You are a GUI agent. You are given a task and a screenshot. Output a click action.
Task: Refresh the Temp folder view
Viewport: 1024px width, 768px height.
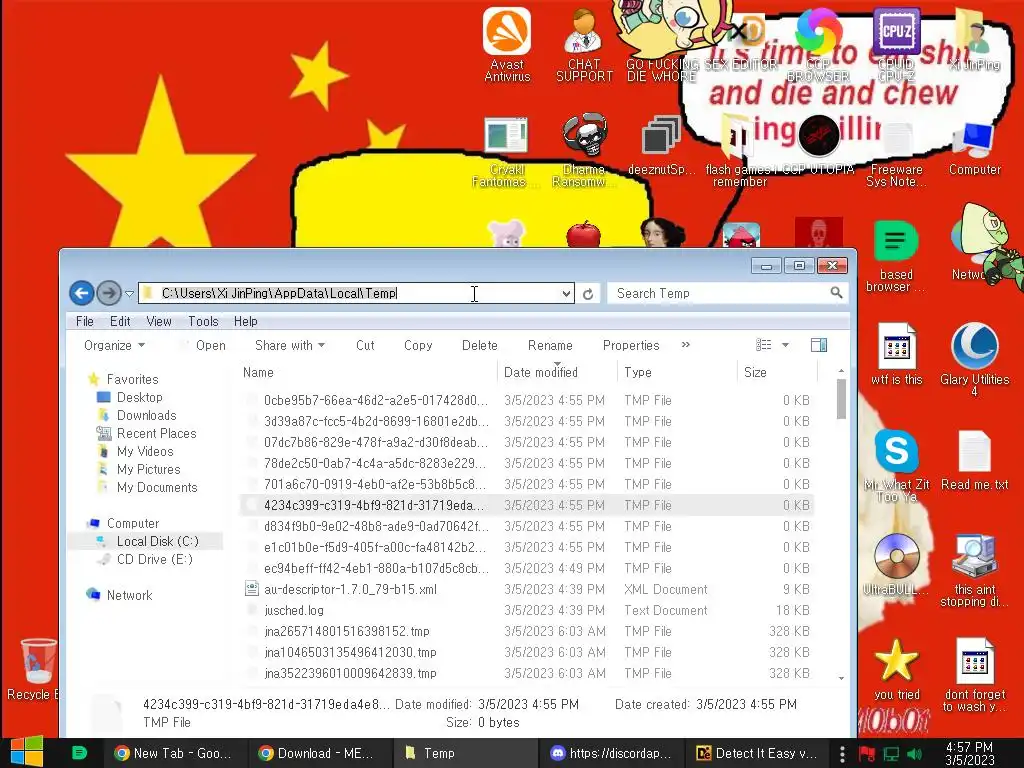click(588, 294)
